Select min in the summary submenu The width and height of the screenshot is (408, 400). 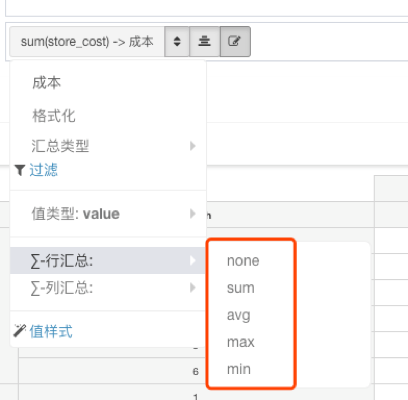pyautogui.click(x=239, y=369)
